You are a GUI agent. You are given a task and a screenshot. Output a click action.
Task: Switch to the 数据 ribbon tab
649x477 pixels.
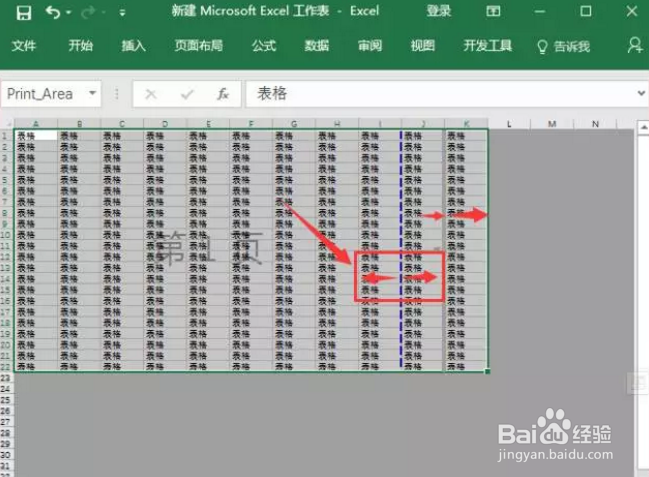pos(317,46)
